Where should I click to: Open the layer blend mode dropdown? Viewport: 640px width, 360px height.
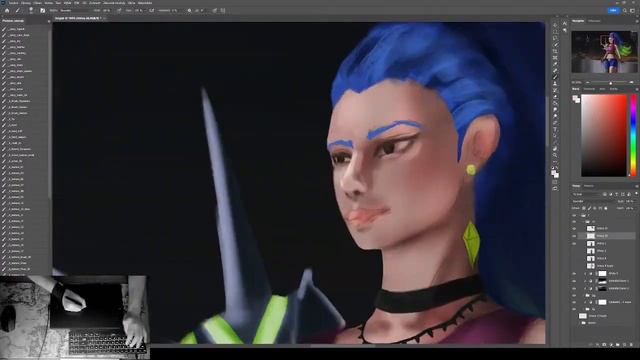tap(592, 201)
